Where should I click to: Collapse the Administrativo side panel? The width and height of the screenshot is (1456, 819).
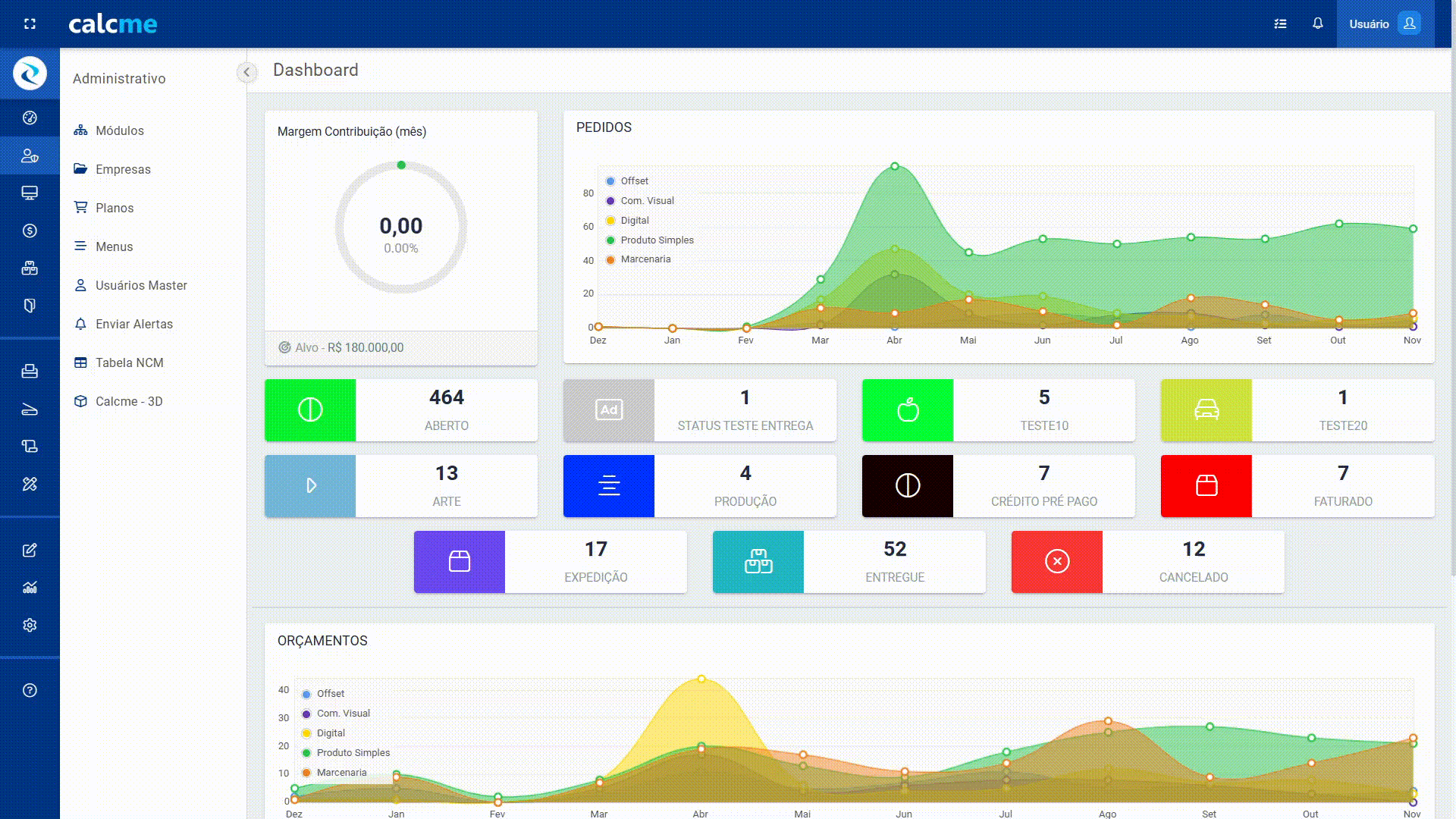[x=246, y=72]
